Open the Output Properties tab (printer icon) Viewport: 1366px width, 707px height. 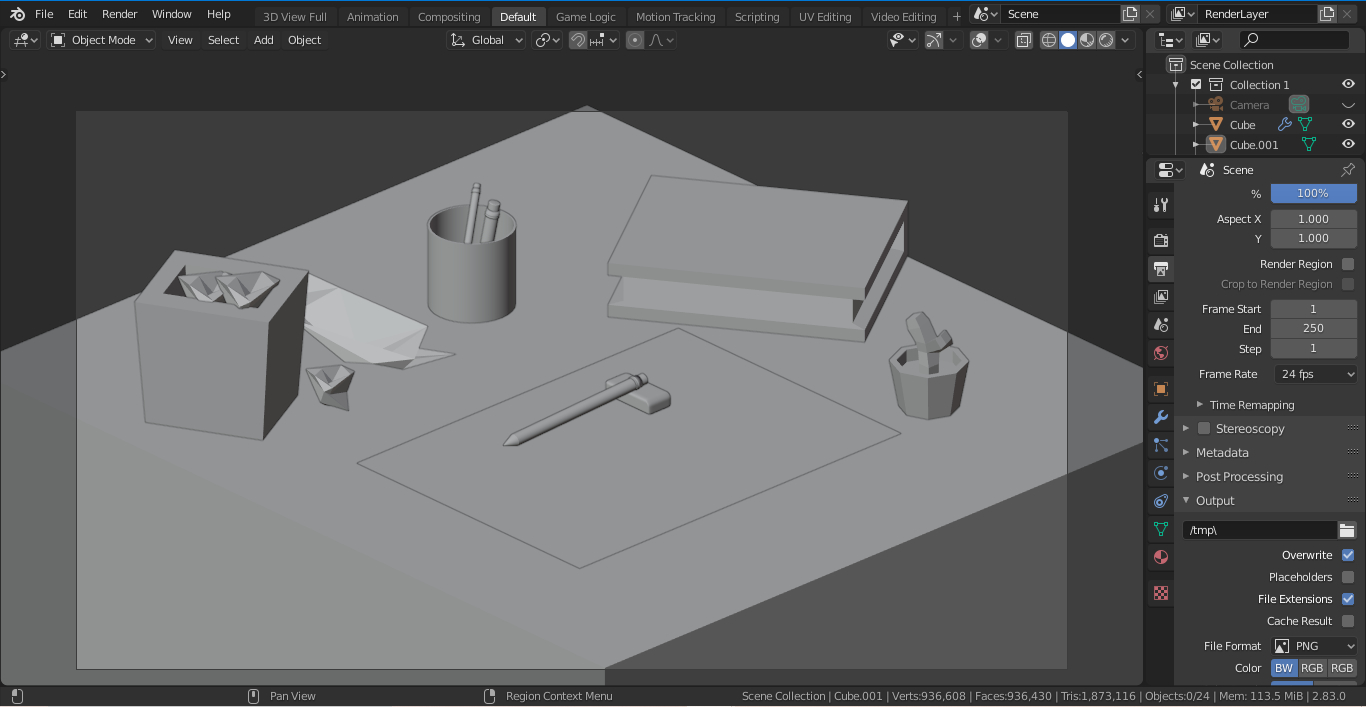[1160, 268]
